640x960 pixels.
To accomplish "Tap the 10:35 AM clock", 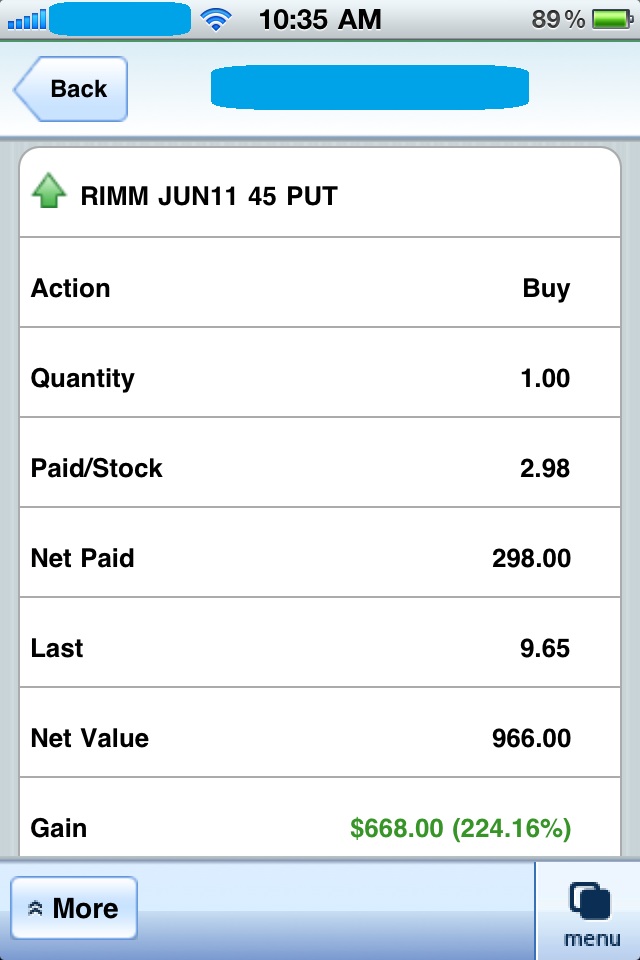I will tap(320, 19).
